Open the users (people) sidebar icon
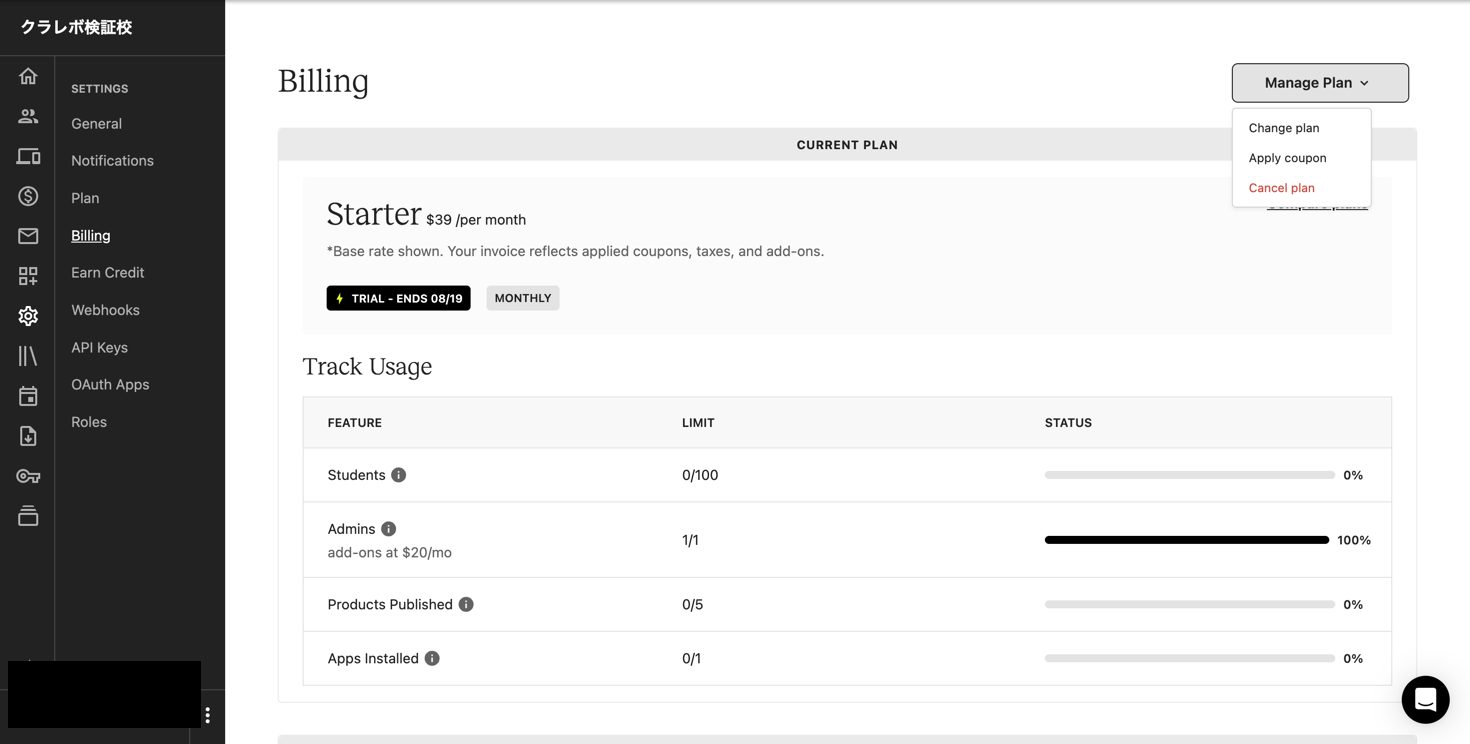Viewport: 1470px width, 744px height. [28, 116]
